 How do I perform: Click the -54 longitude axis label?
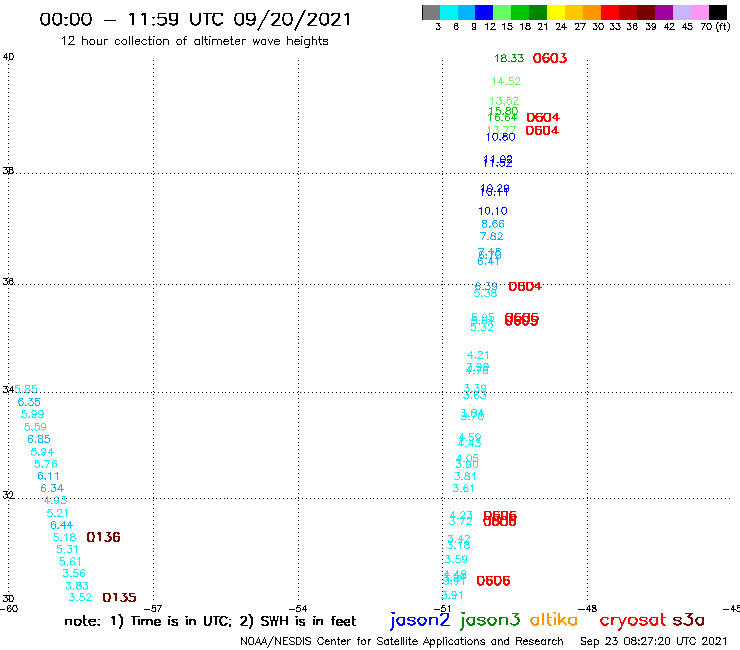coord(298,609)
